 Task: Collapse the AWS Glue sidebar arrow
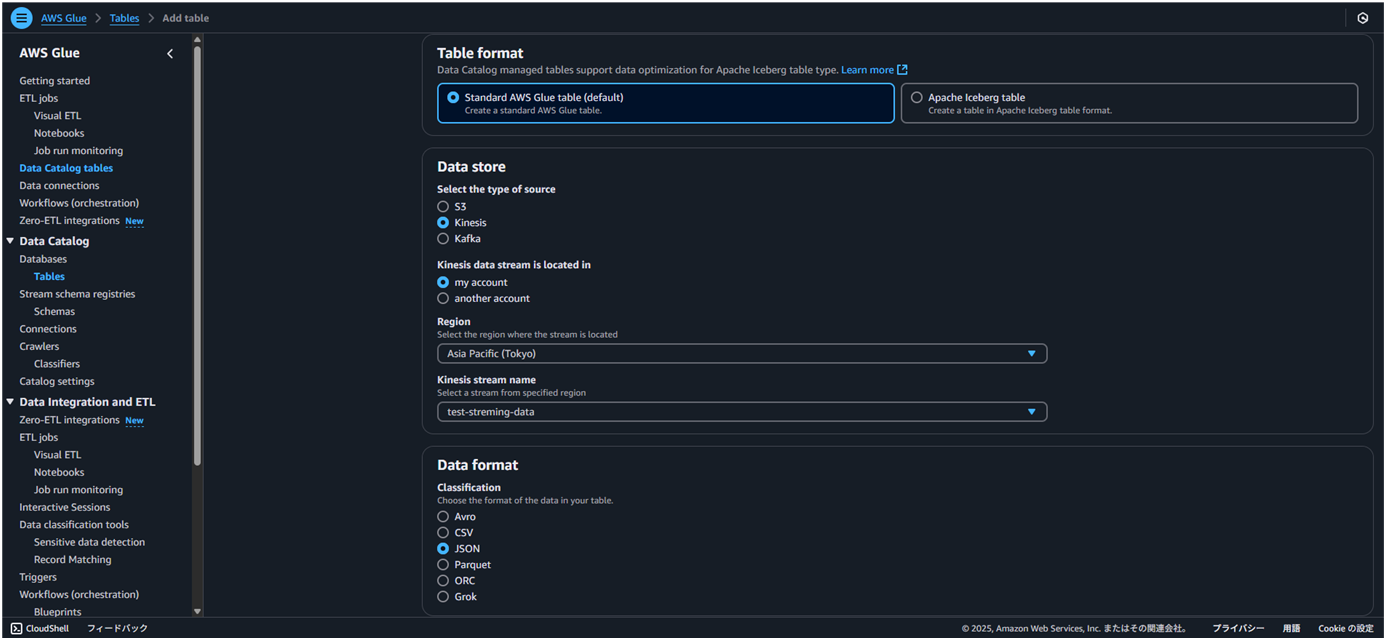click(x=170, y=54)
